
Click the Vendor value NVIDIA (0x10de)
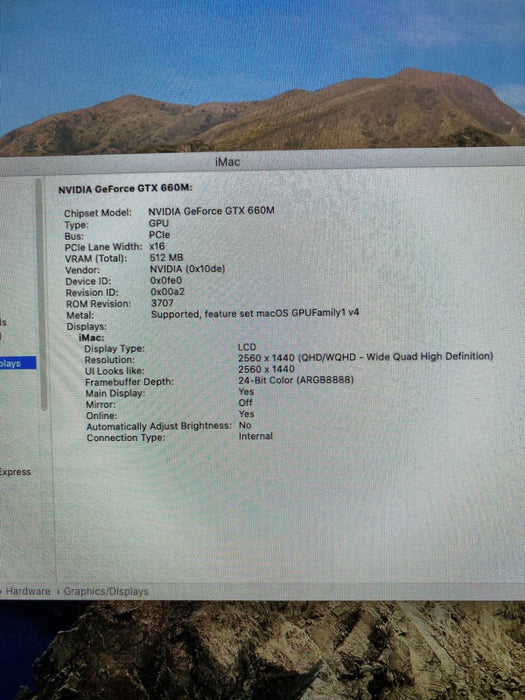[x=187, y=269]
